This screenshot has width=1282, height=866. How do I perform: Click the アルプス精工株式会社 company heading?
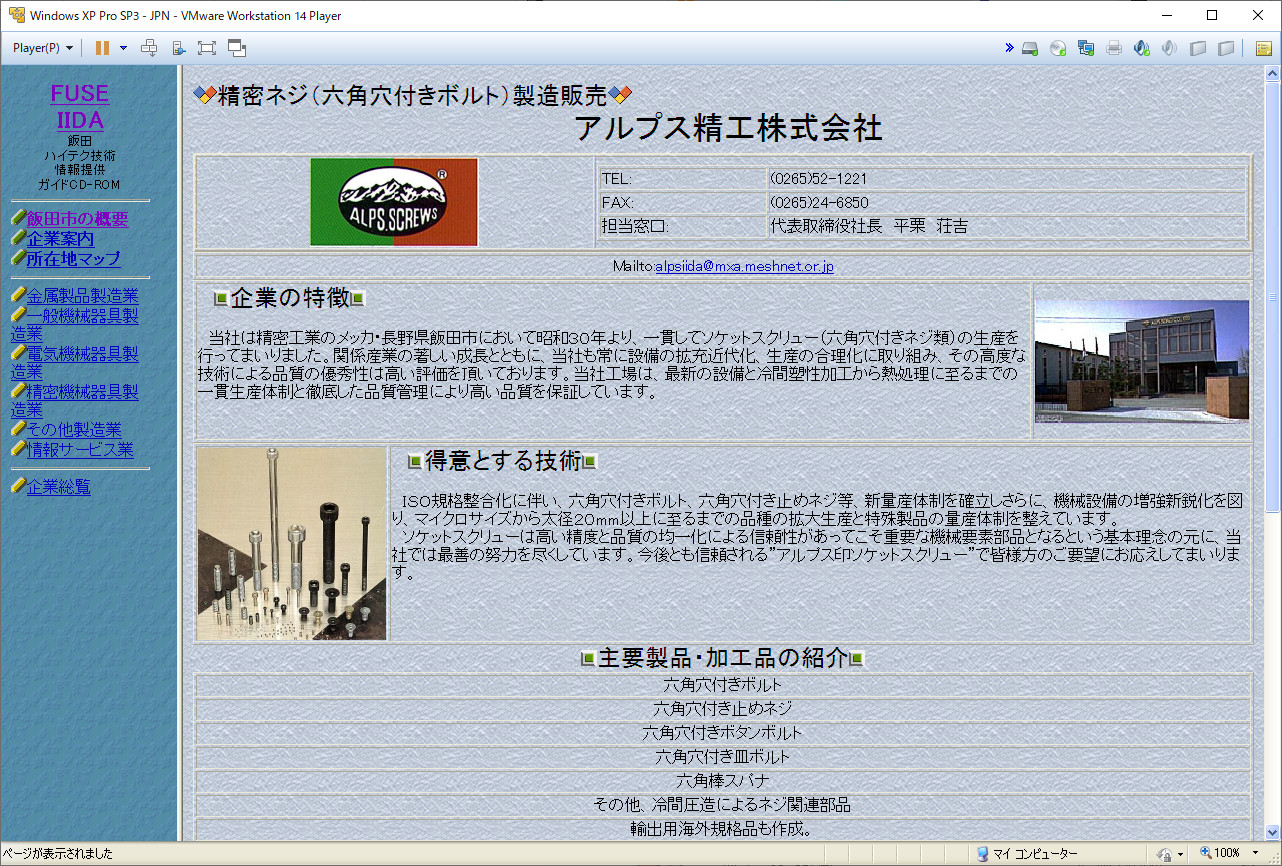(729, 129)
